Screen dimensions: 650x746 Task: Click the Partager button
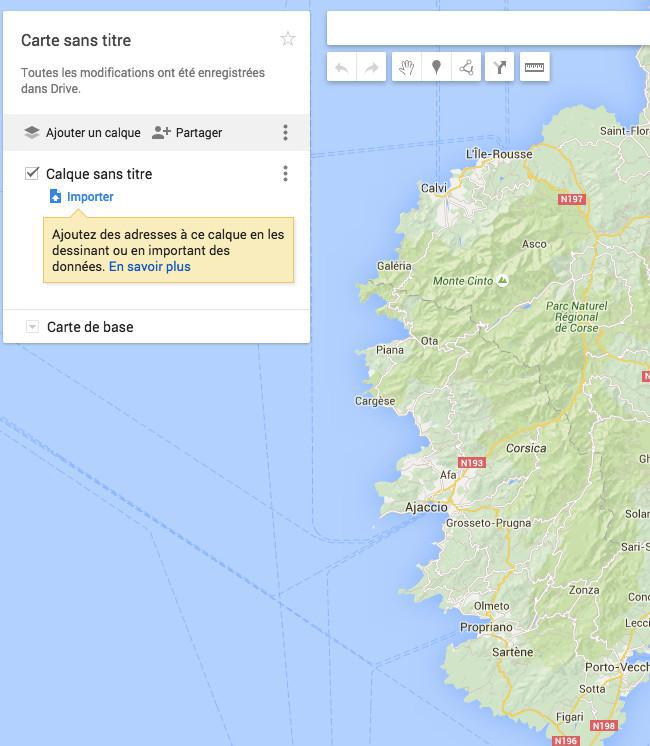click(x=187, y=133)
